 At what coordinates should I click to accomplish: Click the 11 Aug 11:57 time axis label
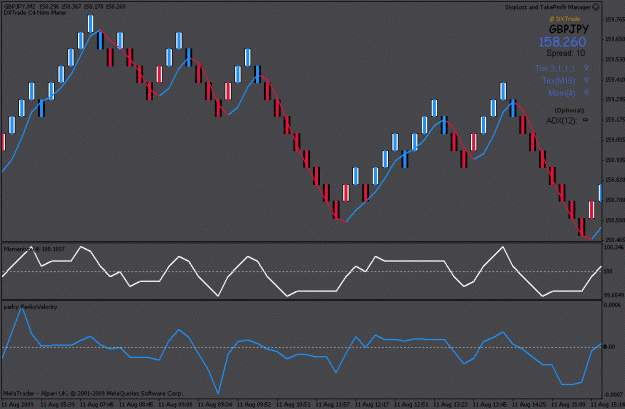(333, 405)
